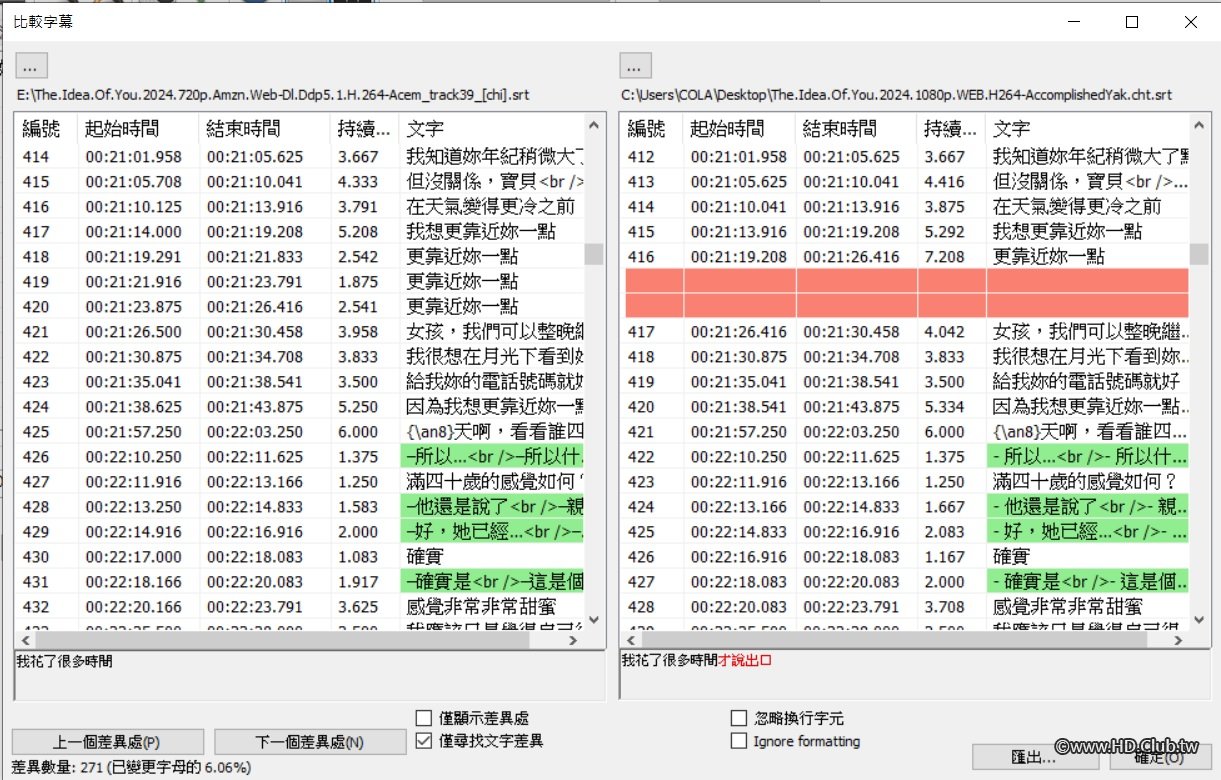The image size is (1221, 780).
Task: Select right row 416 更靠近妳一點
Action: point(905,257)
